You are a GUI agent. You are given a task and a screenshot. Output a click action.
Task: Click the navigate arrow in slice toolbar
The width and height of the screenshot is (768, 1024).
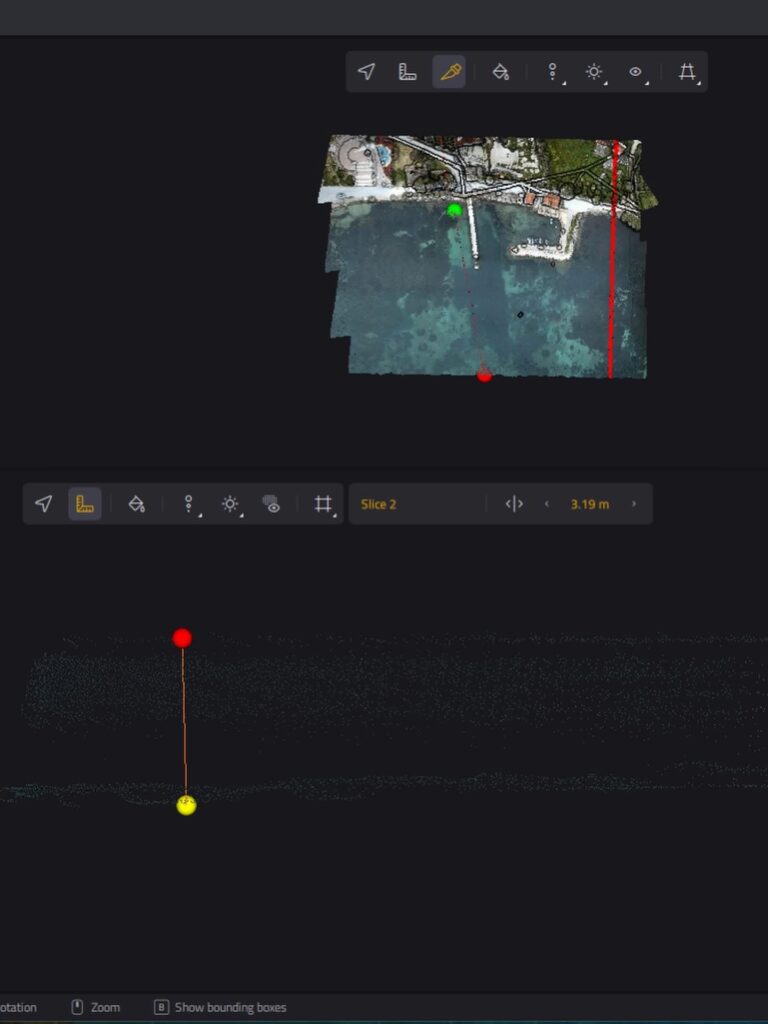[x=43, y=504]
